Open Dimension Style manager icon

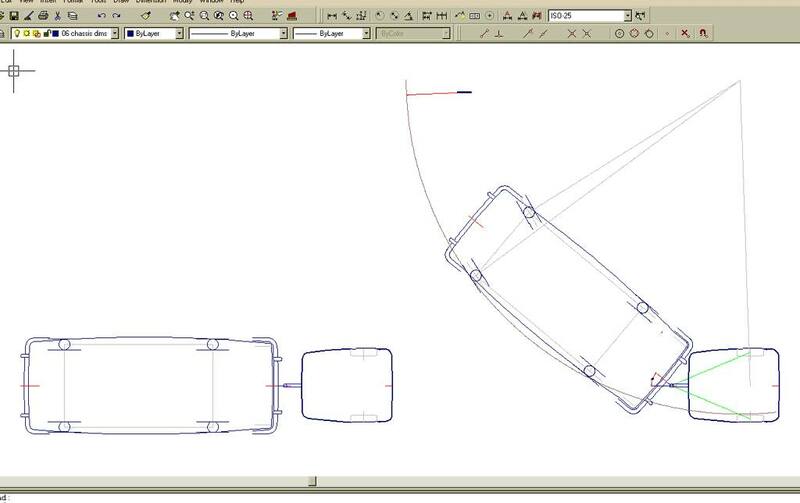[641, 16]
